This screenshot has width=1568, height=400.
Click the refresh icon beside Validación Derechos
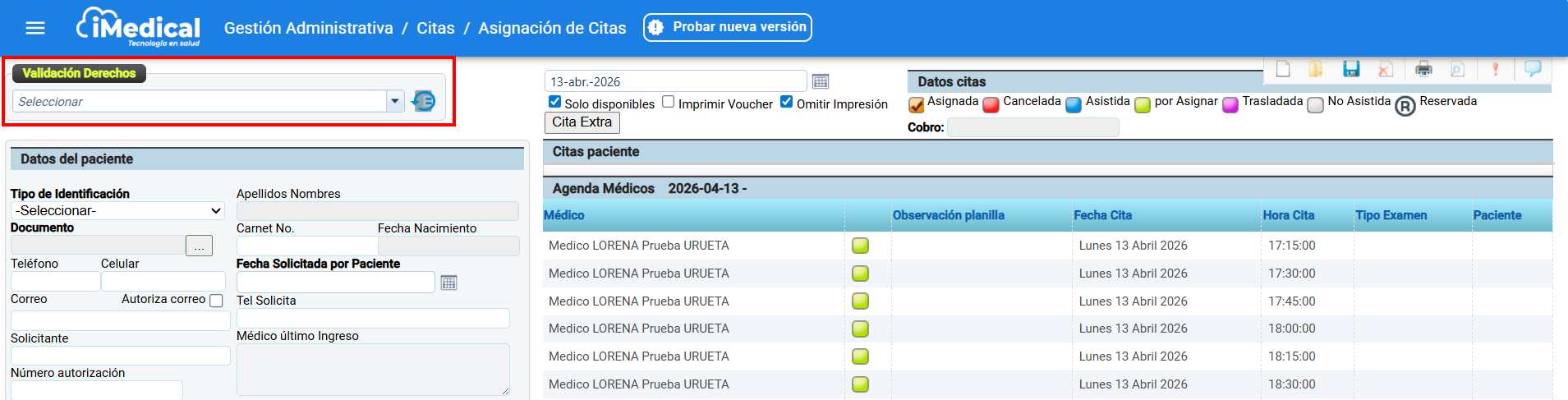click(424, 101)
